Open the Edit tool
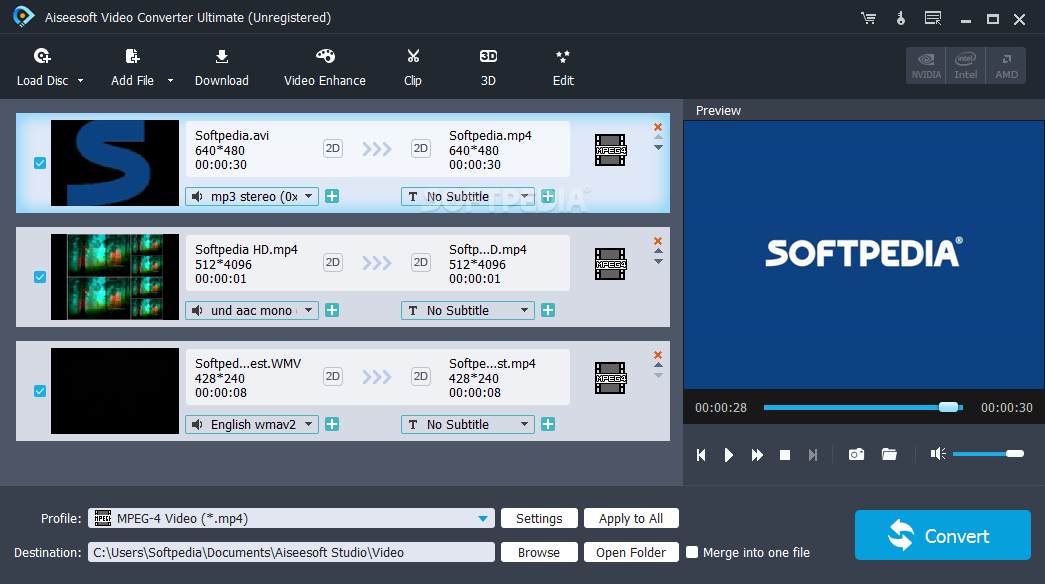 [x=562, y=65]
